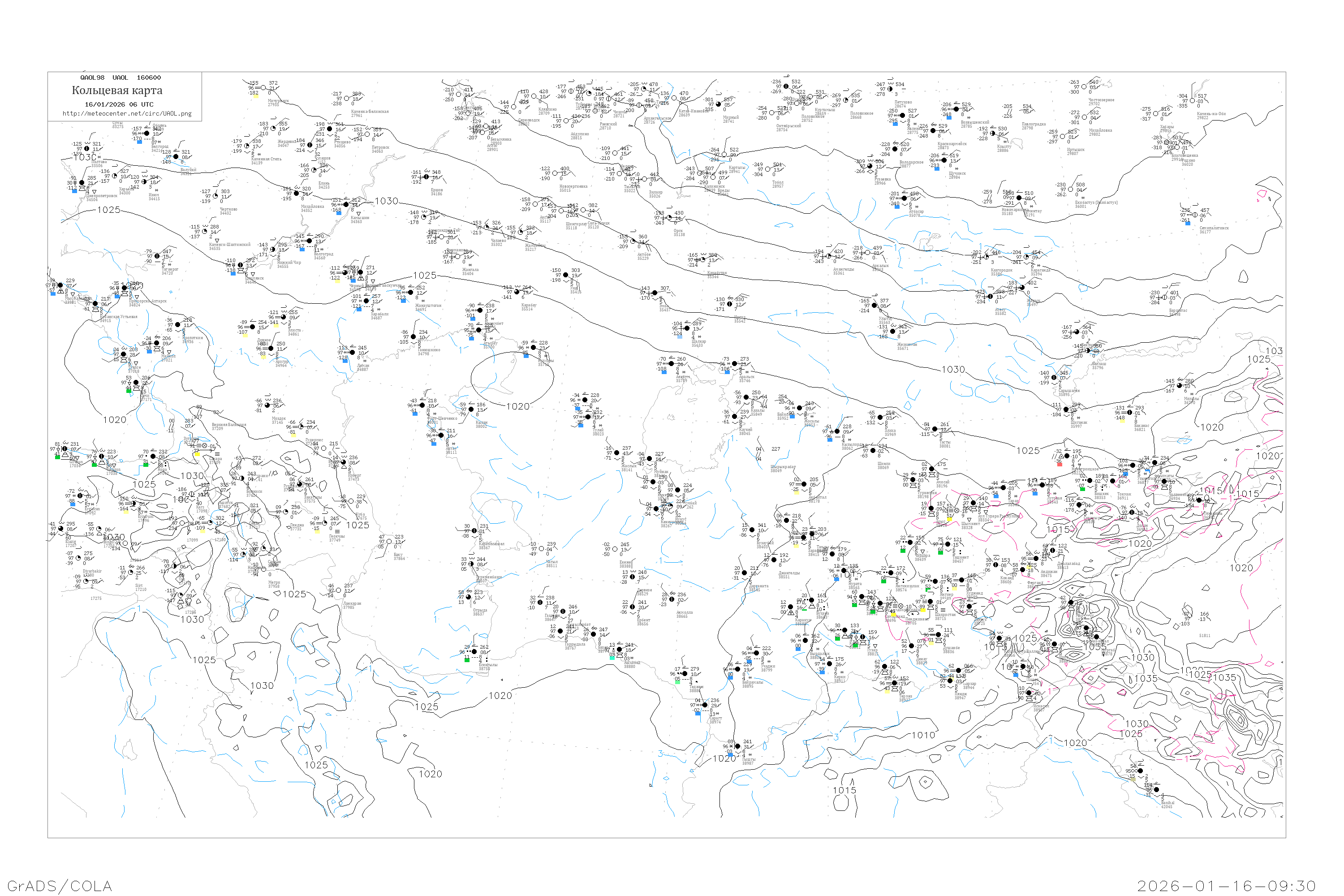Screen dimensions: 1344x896
Task: Click the 16/01/2026 06 UTC date label
Action: tap(119, 104)
